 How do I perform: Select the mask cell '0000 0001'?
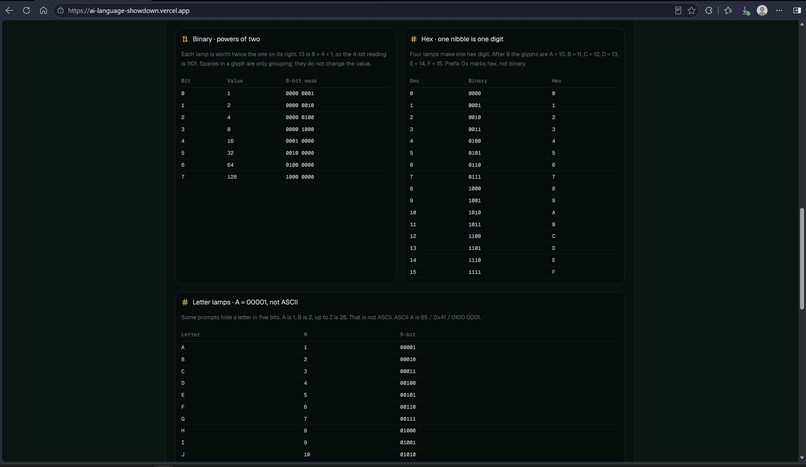click(x=300, y=94)
